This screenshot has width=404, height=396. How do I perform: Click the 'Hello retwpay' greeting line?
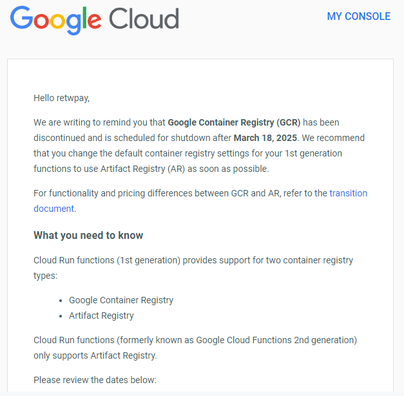click(61, 98)
